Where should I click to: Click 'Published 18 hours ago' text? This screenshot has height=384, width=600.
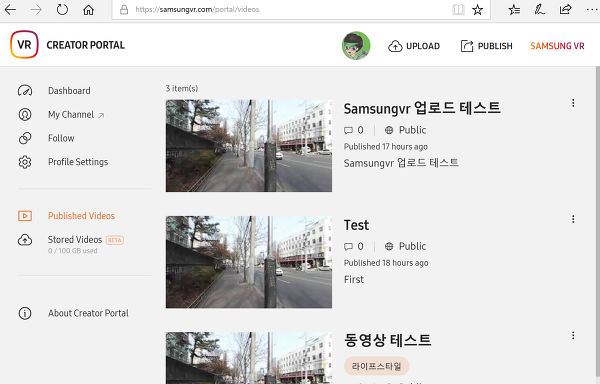(386, 263)
